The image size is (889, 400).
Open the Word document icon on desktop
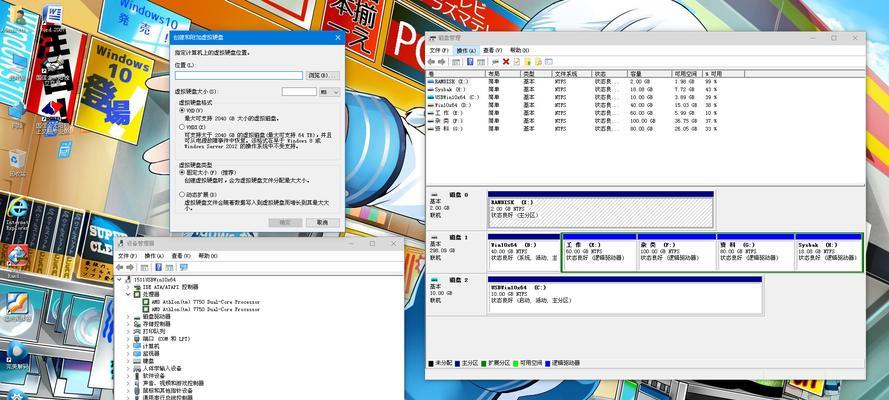click(x=52, y=18)
